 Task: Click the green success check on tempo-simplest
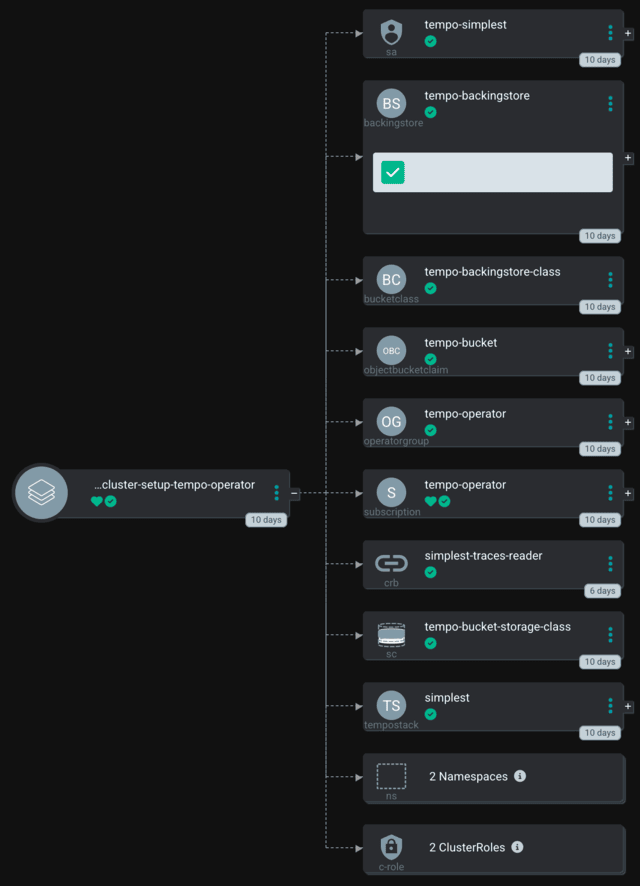[430, 41]
